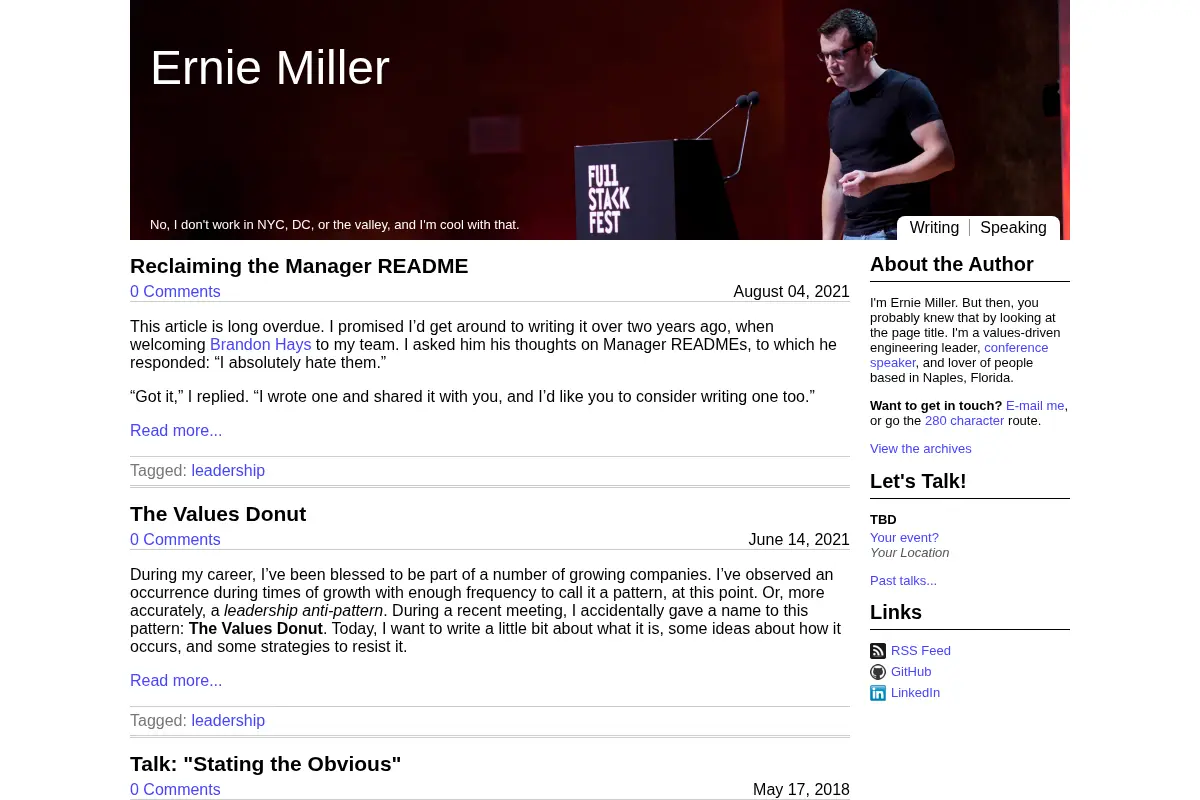Image resolution: width=1200 pixels, height=800 pixels.
Task: Click the May 17, 2018 date
Action: 801,790
